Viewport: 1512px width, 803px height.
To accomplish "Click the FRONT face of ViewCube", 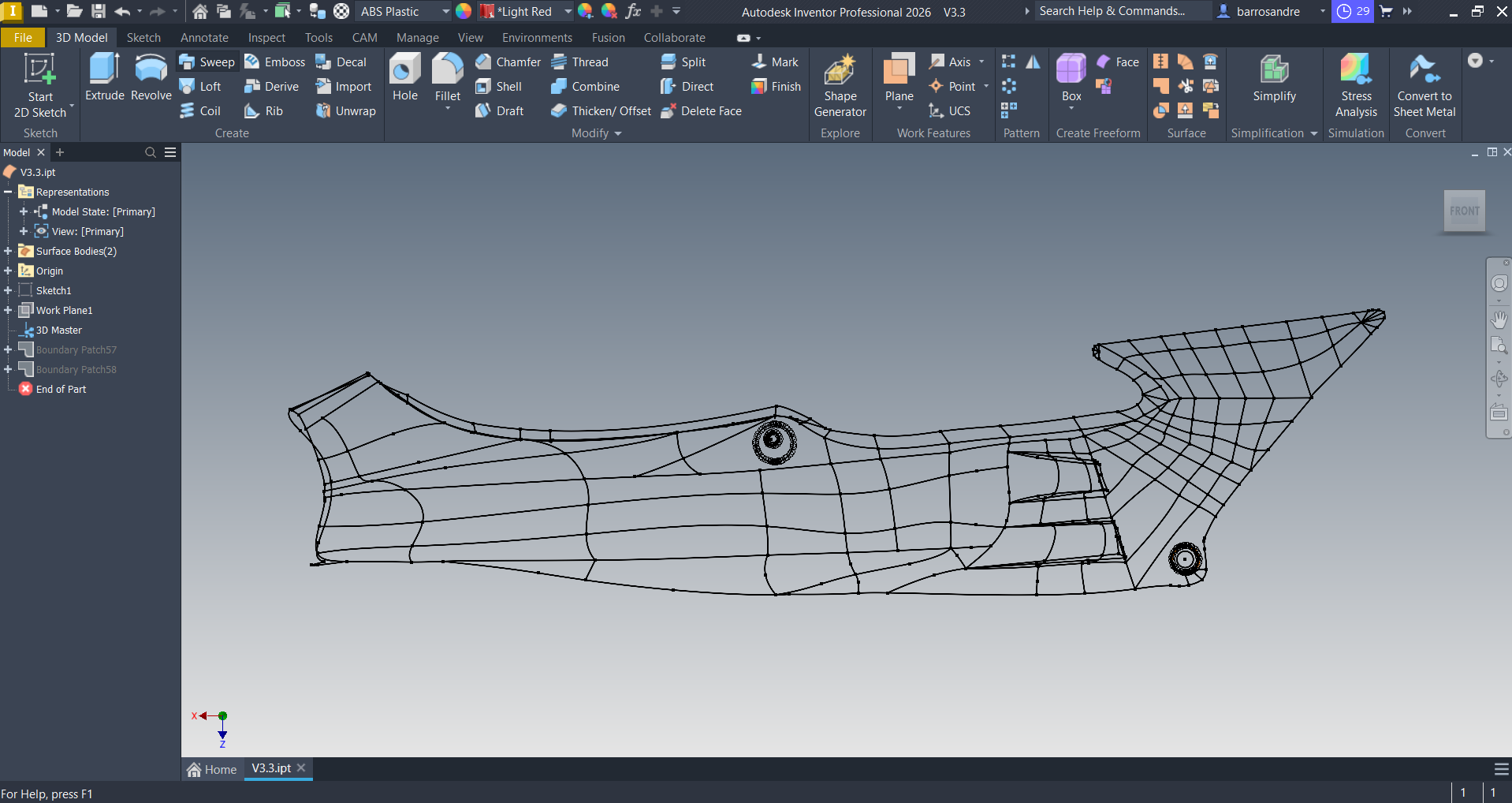I will click(1464, 211).
